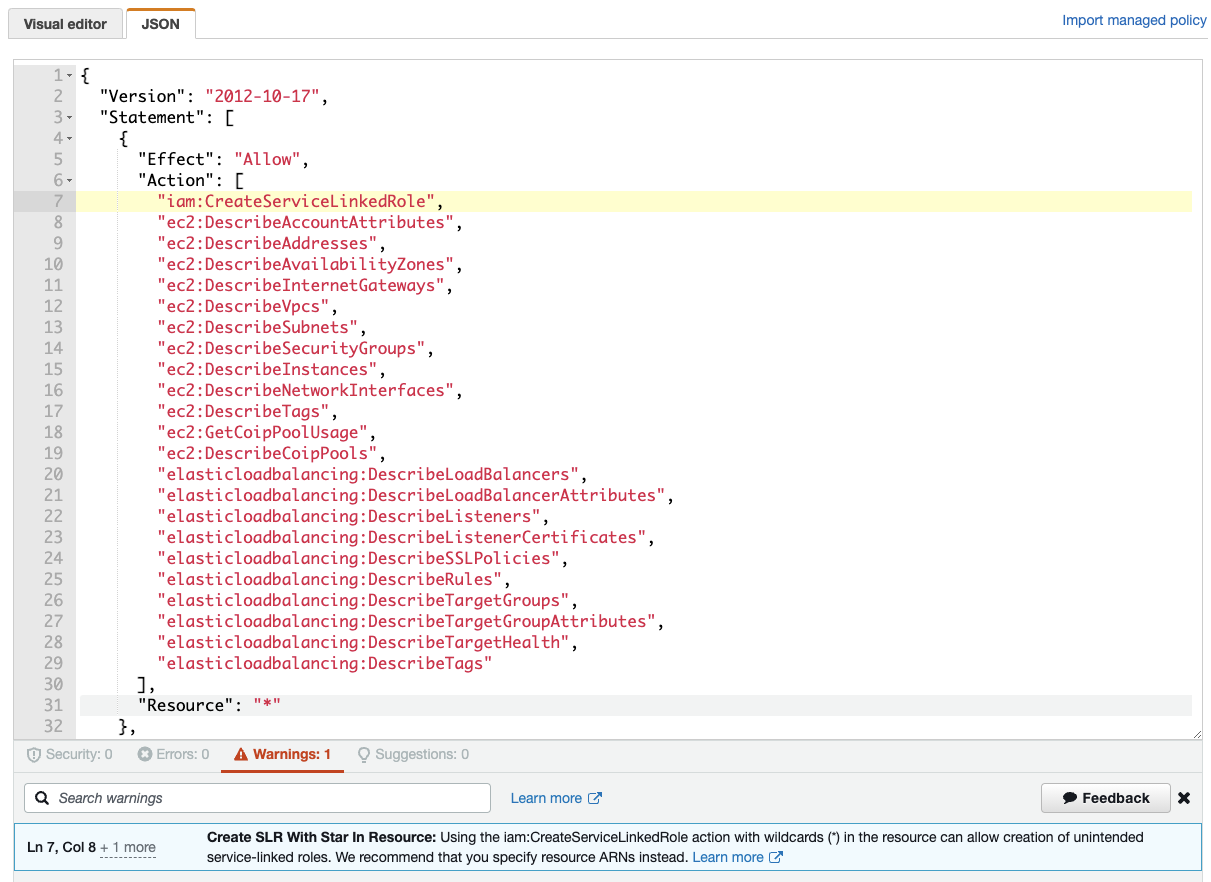Screen dimensions: 1211x882
Task: Click "elasticloadbalancing:DescribeTags" on line 29
Action: (x=325, y=664)
